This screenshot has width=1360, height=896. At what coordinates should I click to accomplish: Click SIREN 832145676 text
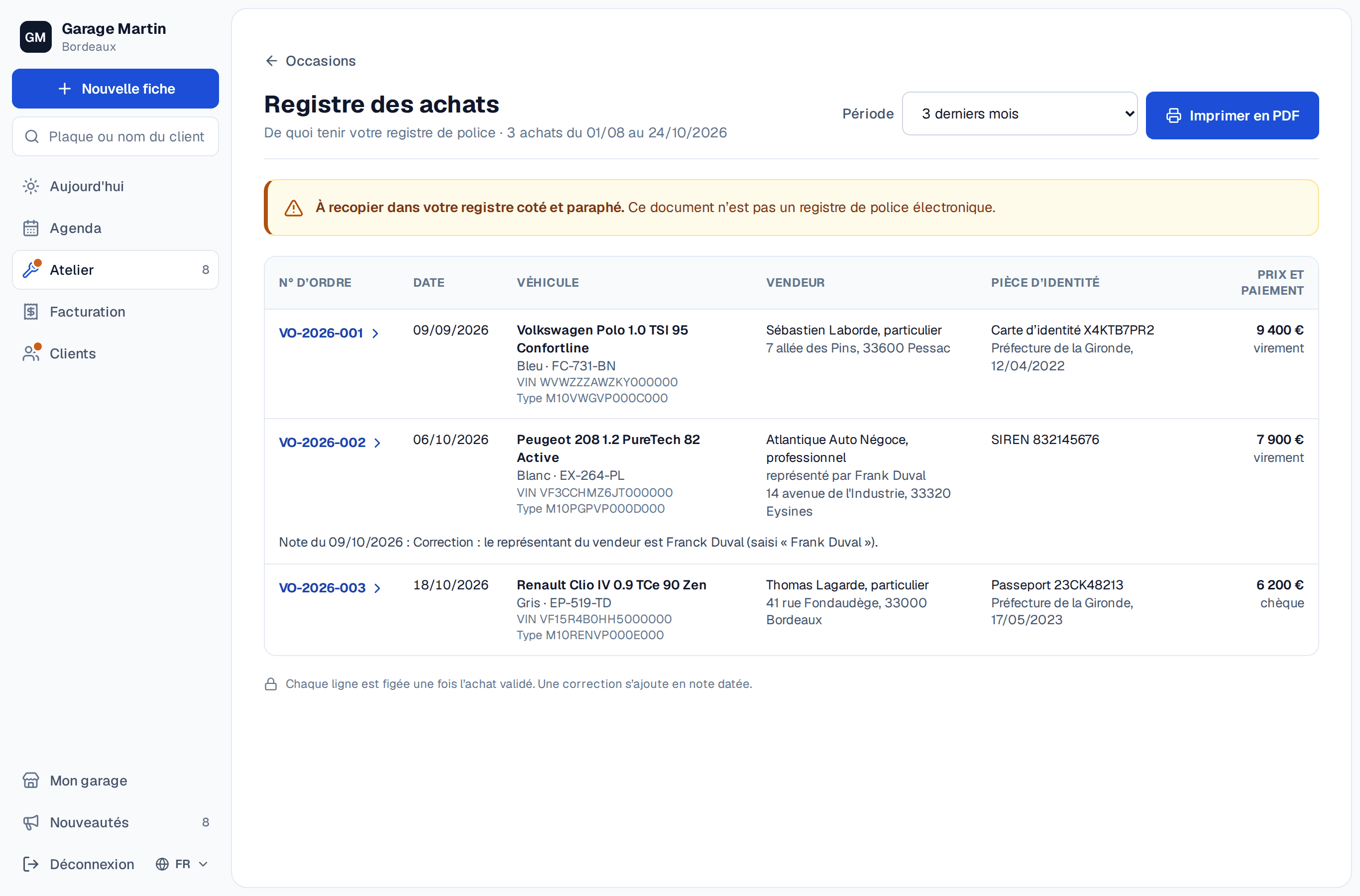tap(1044, 440)
